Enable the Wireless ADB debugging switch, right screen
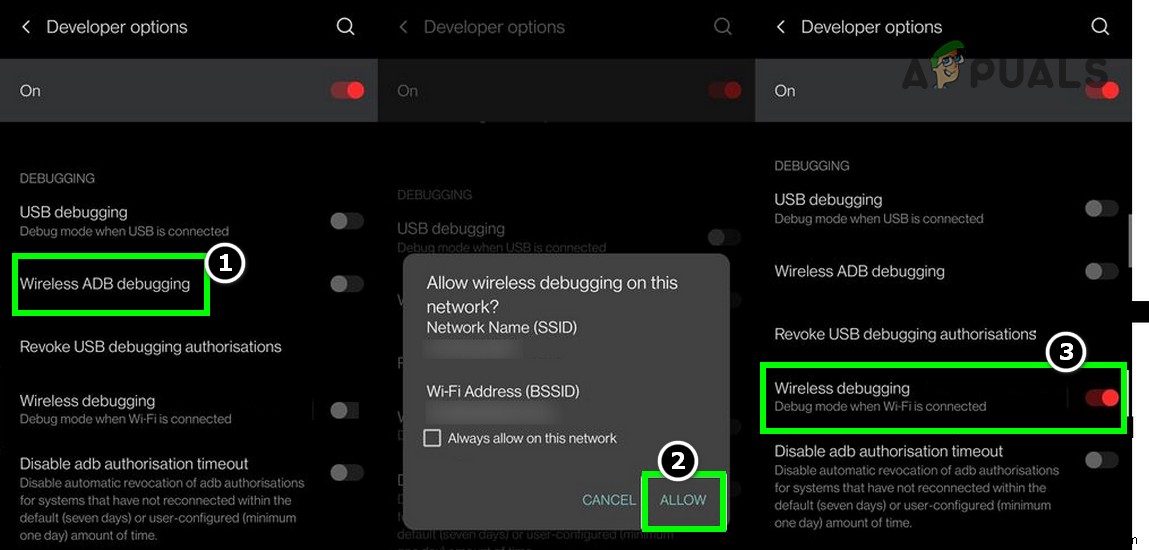Viewport: 1149px width, 550px height. (1101, 272)
